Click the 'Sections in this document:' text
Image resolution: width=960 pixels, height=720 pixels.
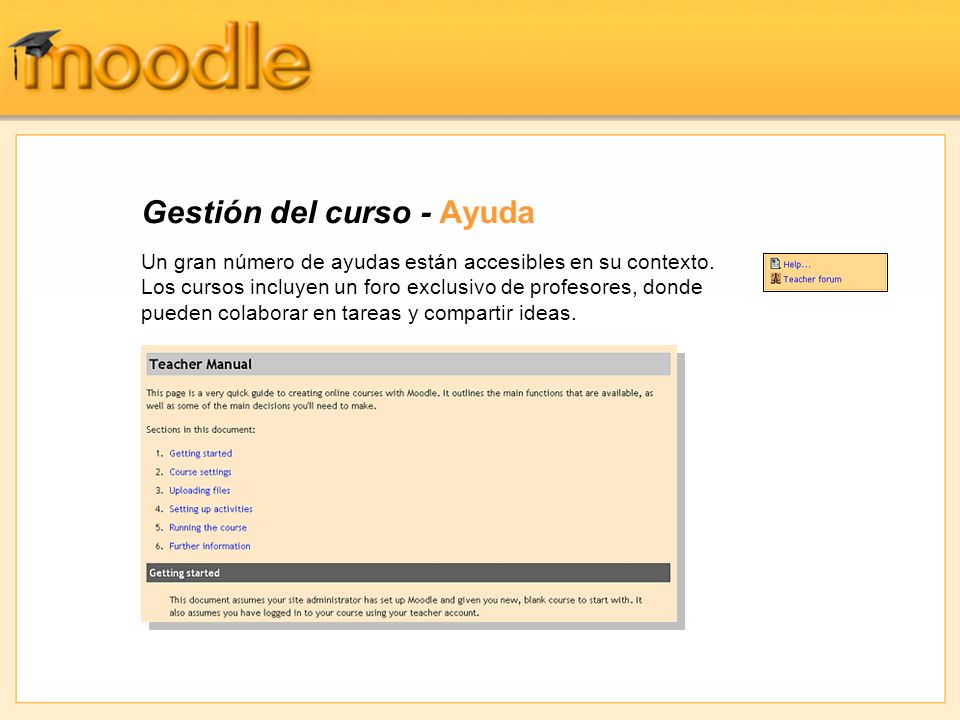pyautogui.click(x=200, y=430)
